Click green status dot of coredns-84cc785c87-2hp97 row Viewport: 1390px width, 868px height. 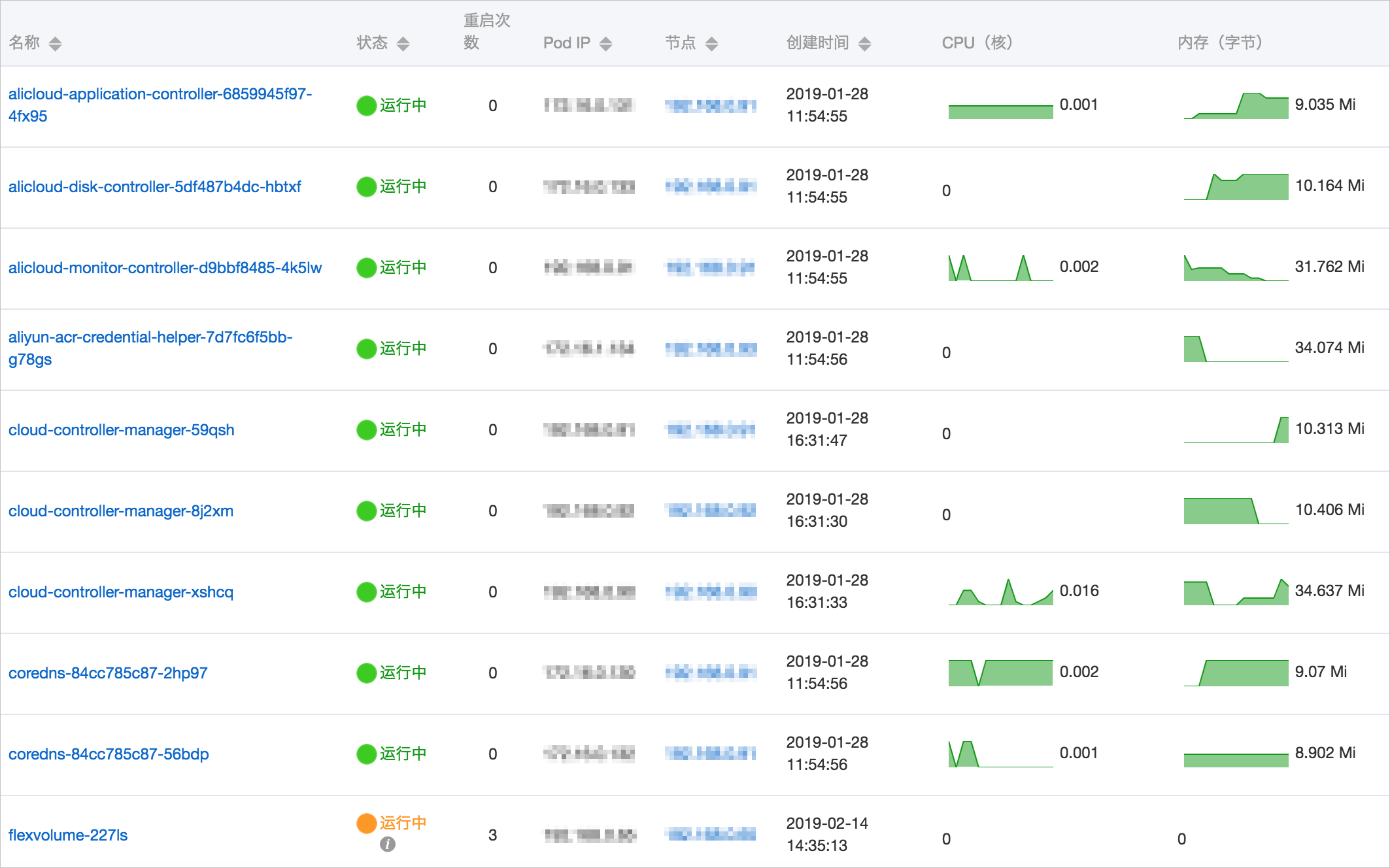coord(366,673)
